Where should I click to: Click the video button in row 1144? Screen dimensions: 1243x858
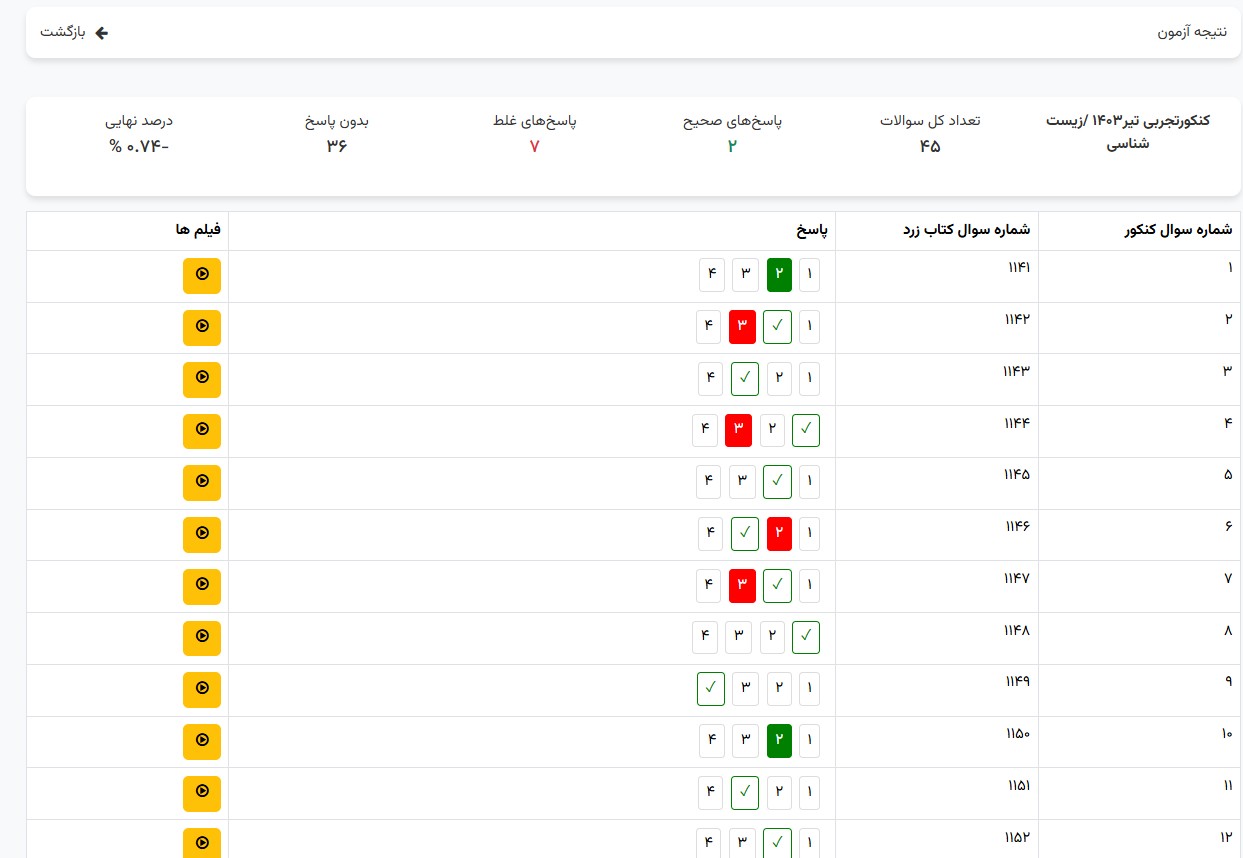[202, 431]
